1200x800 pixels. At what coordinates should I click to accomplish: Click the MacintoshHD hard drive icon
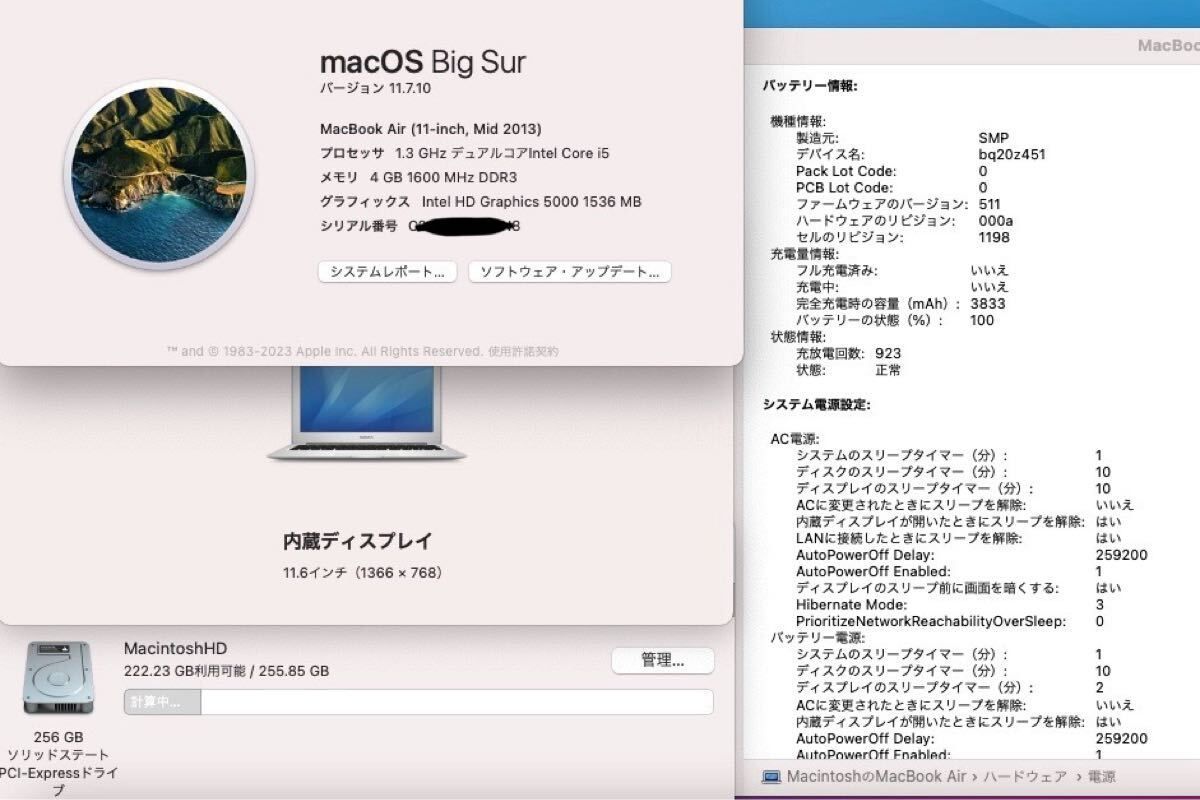pos(58,678)
